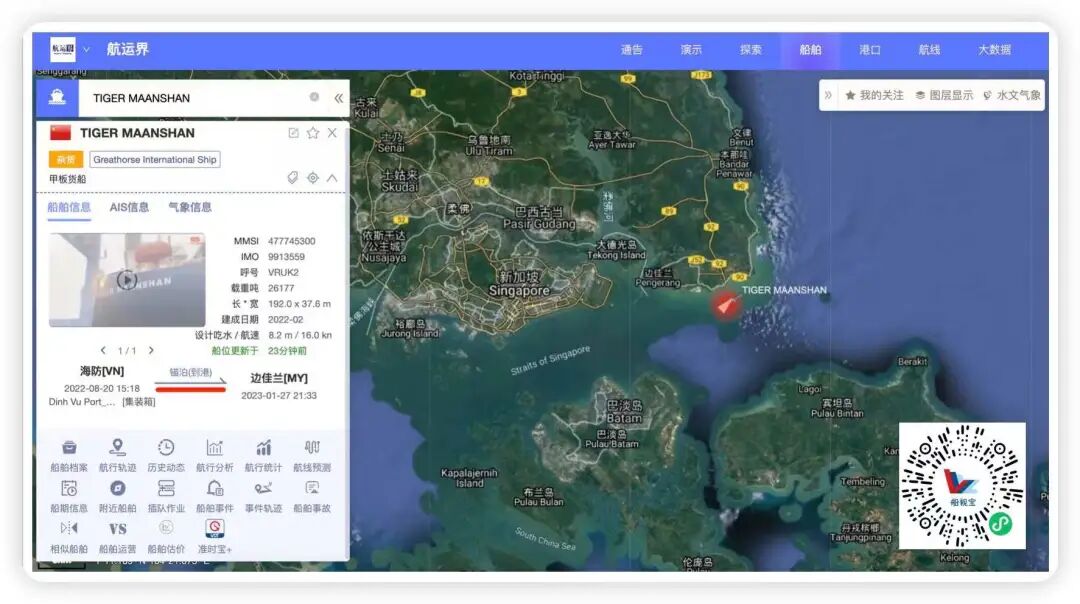The image size is (1080, 604).
Task: Click the Dinh Vu Port terminal text
Action: click(82, 402)
